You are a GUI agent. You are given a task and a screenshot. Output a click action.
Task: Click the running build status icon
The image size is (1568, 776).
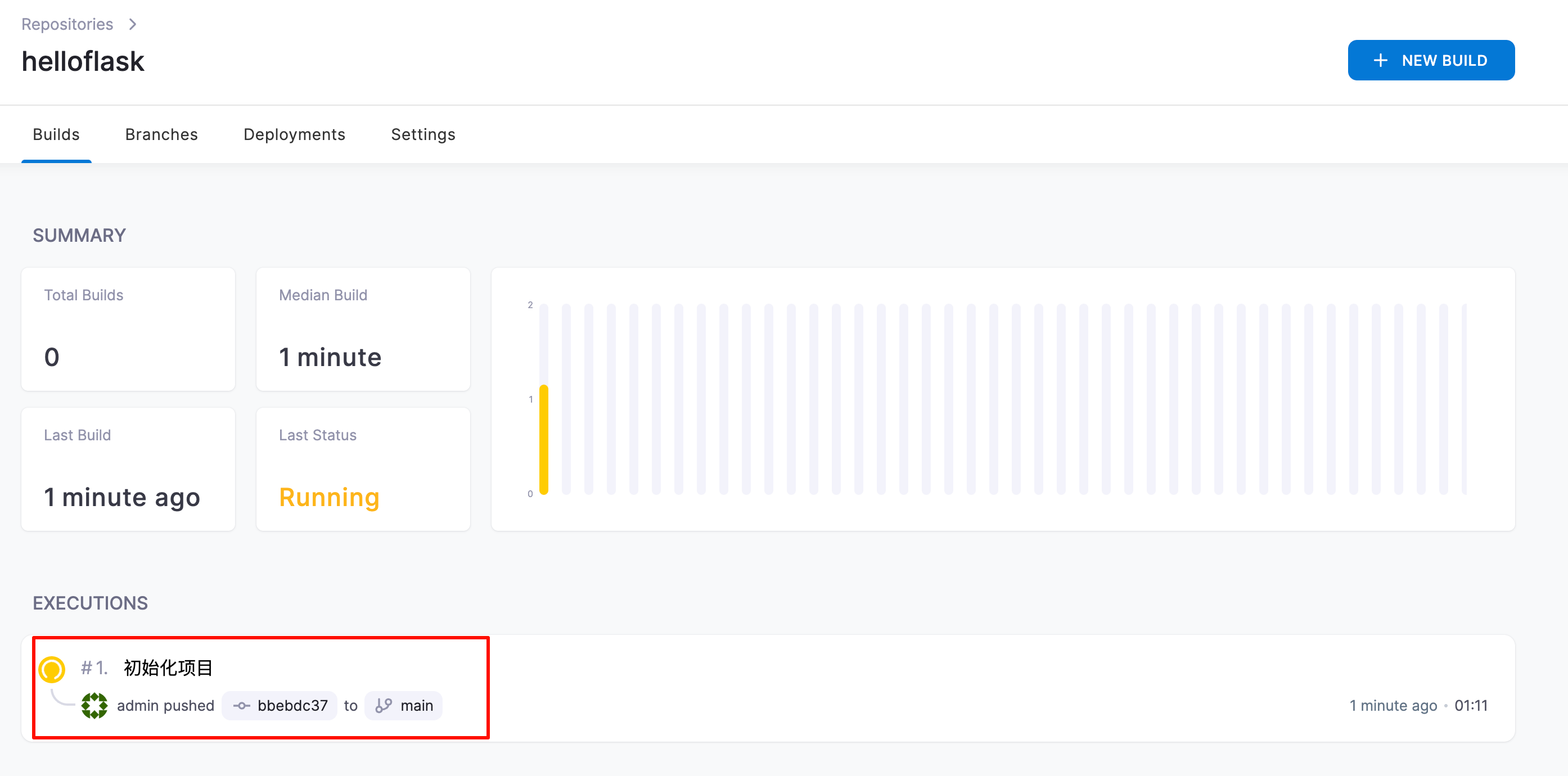coord(52,669)
